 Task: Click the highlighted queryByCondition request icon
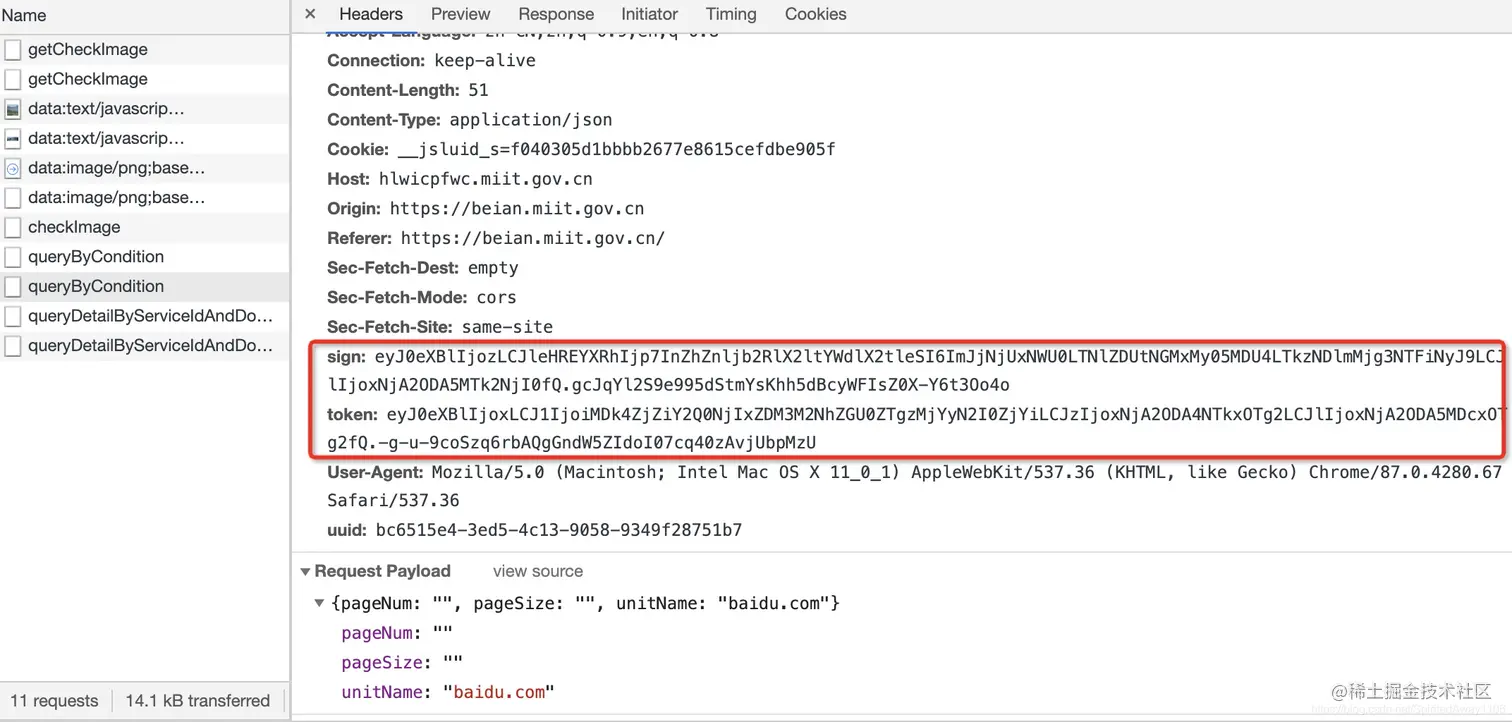pyautogui.click(x=13, y=286)
